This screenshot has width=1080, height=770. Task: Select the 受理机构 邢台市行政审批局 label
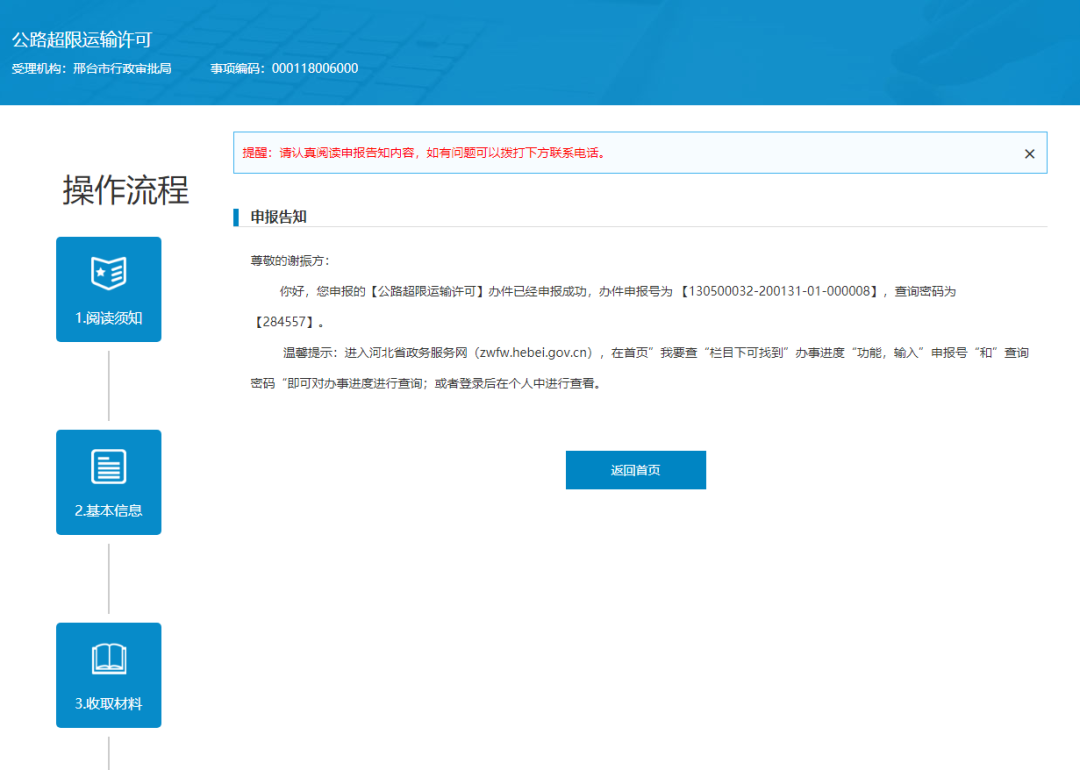click(x=92, y=68)
